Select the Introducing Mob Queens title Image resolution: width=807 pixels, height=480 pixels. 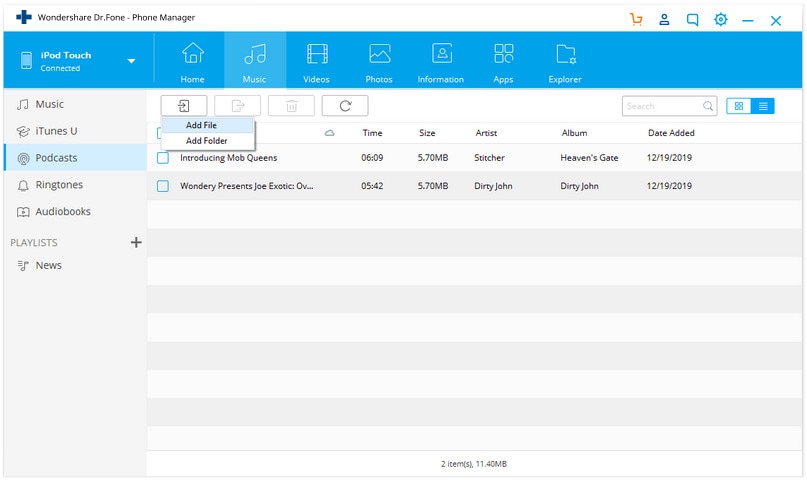pyautogui.click(x=229, y=158)
